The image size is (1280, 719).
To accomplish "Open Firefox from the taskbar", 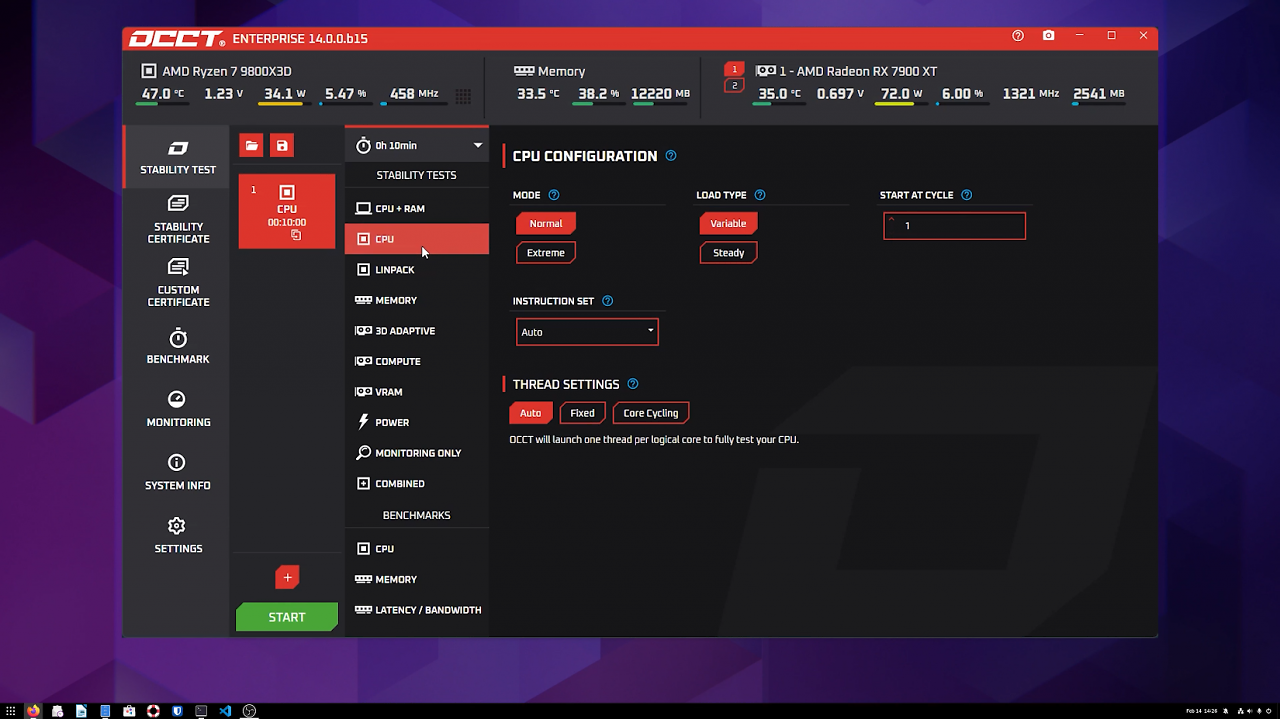I will coord(33,711).
